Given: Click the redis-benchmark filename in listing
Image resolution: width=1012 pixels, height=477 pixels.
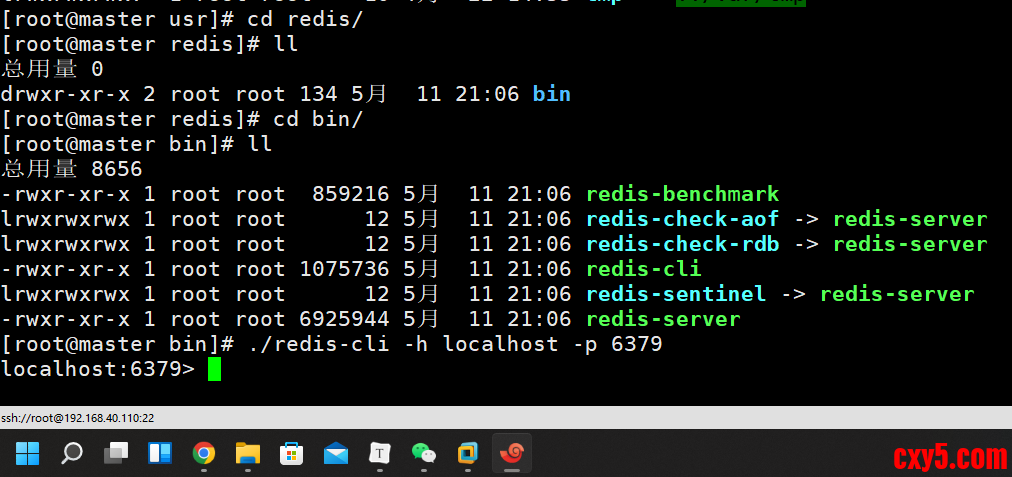Looking at the screenshot, I should pos(682,194).
